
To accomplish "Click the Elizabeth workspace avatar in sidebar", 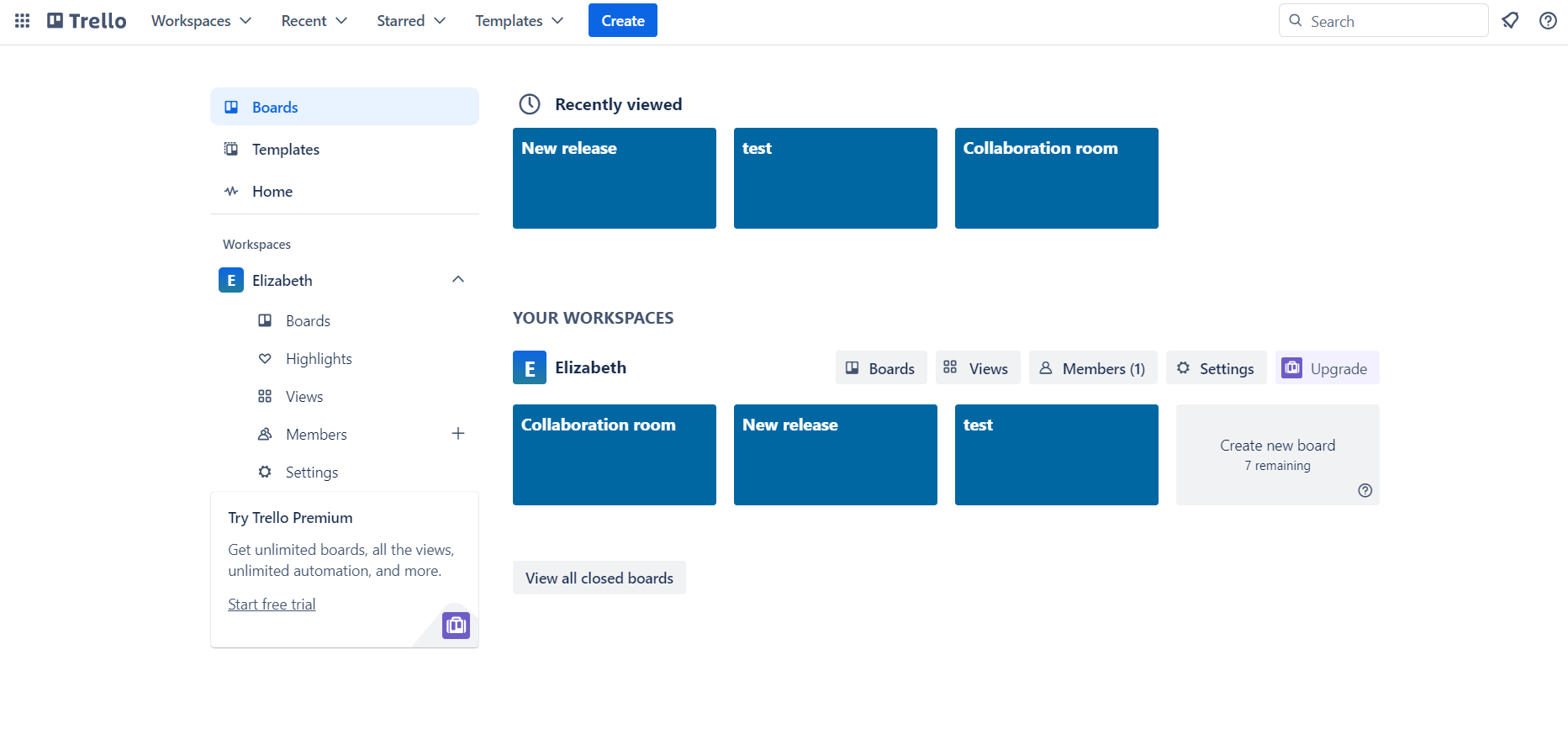I will pyautogui.click(x=231, y=280).
